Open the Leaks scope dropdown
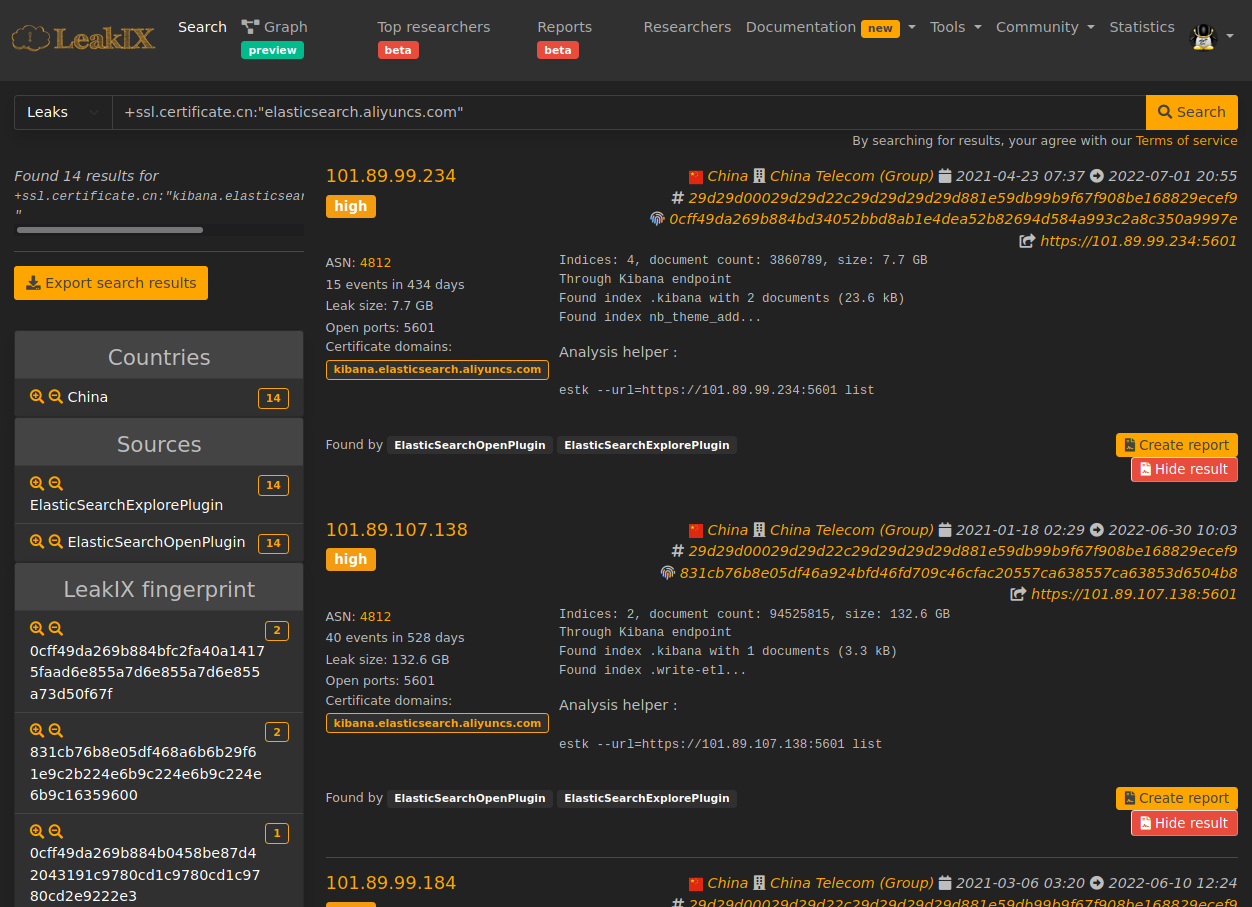 (63, 112)
